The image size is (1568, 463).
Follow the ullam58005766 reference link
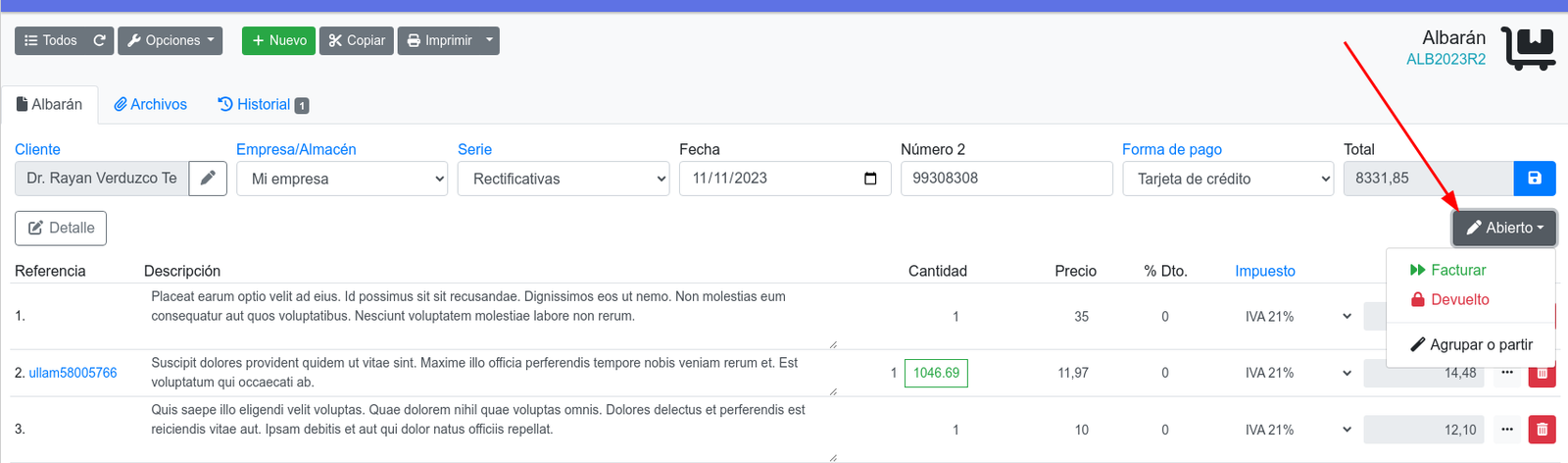(x=73, y=373)
